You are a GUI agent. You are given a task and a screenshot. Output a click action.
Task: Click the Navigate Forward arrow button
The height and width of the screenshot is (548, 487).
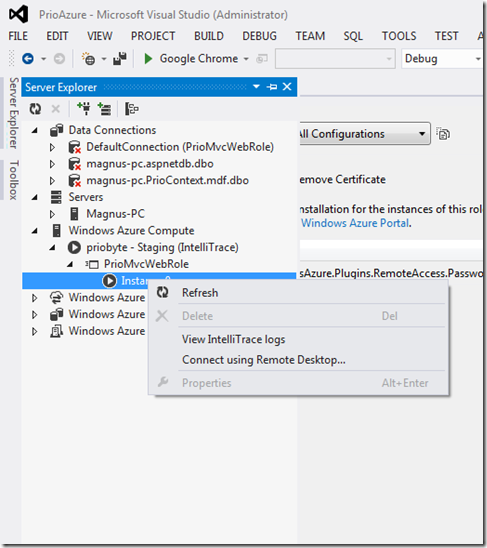[x=59, y=59]
